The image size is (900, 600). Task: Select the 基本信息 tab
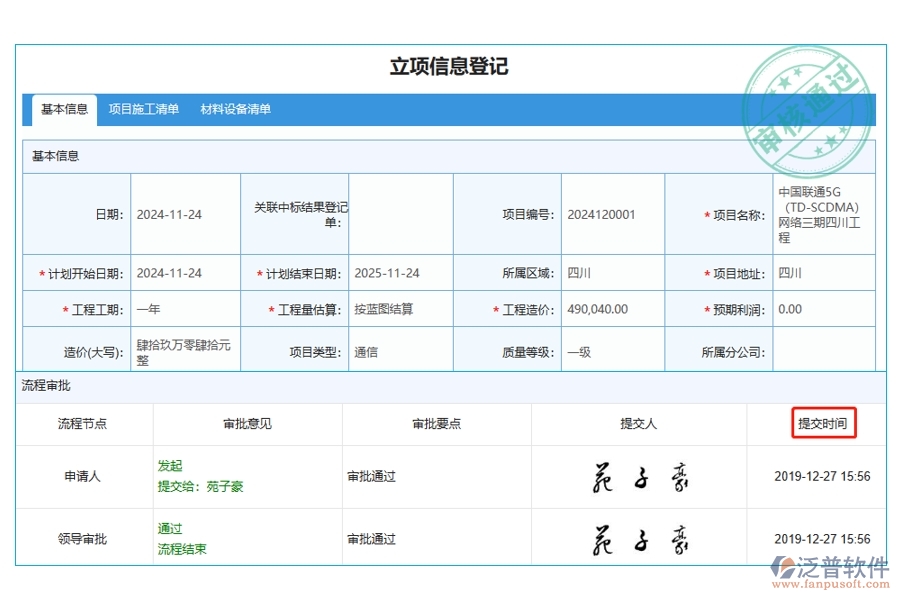pos(63,110)
